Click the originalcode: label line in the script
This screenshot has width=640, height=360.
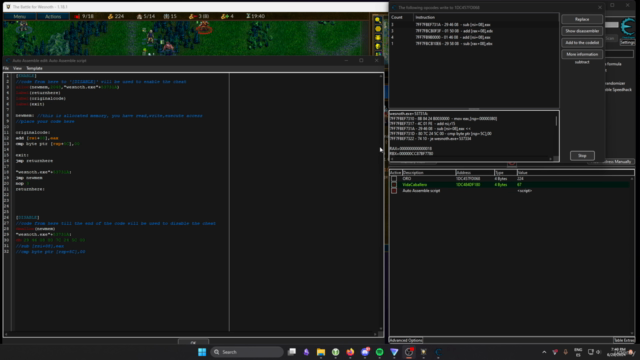coord(33,133)
